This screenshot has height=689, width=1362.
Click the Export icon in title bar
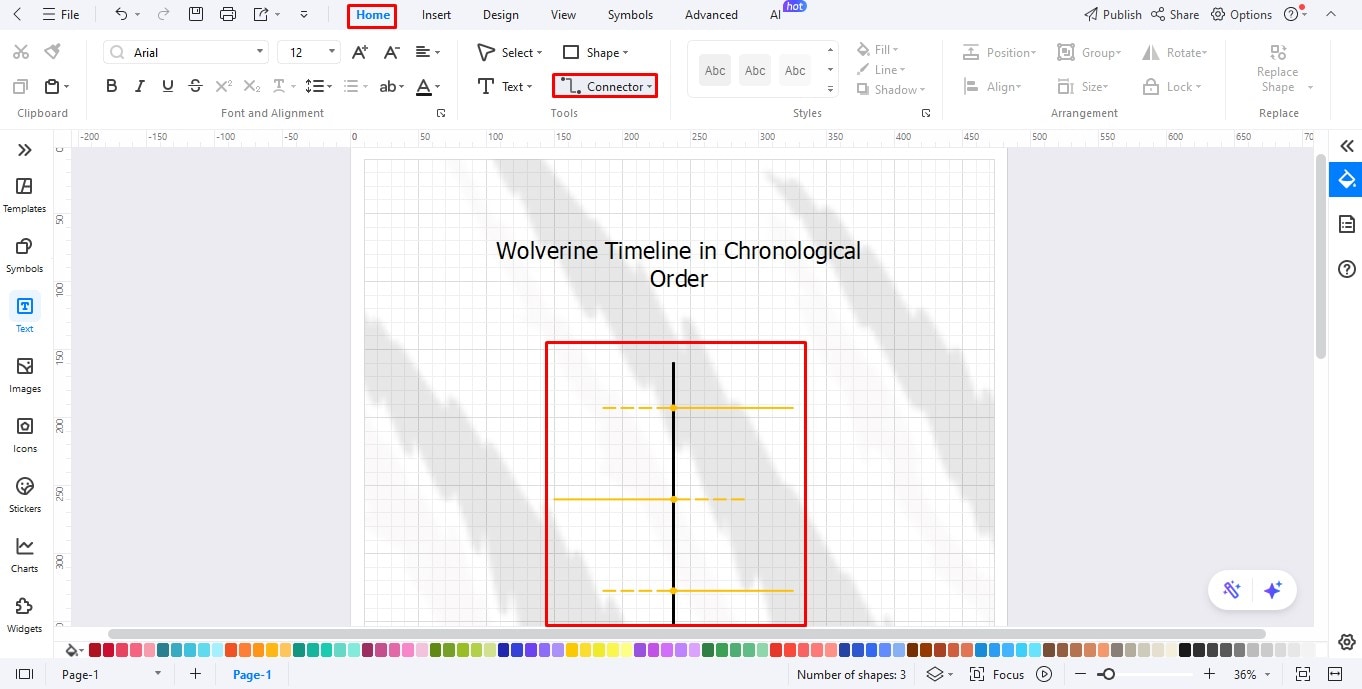pos(261,14)
